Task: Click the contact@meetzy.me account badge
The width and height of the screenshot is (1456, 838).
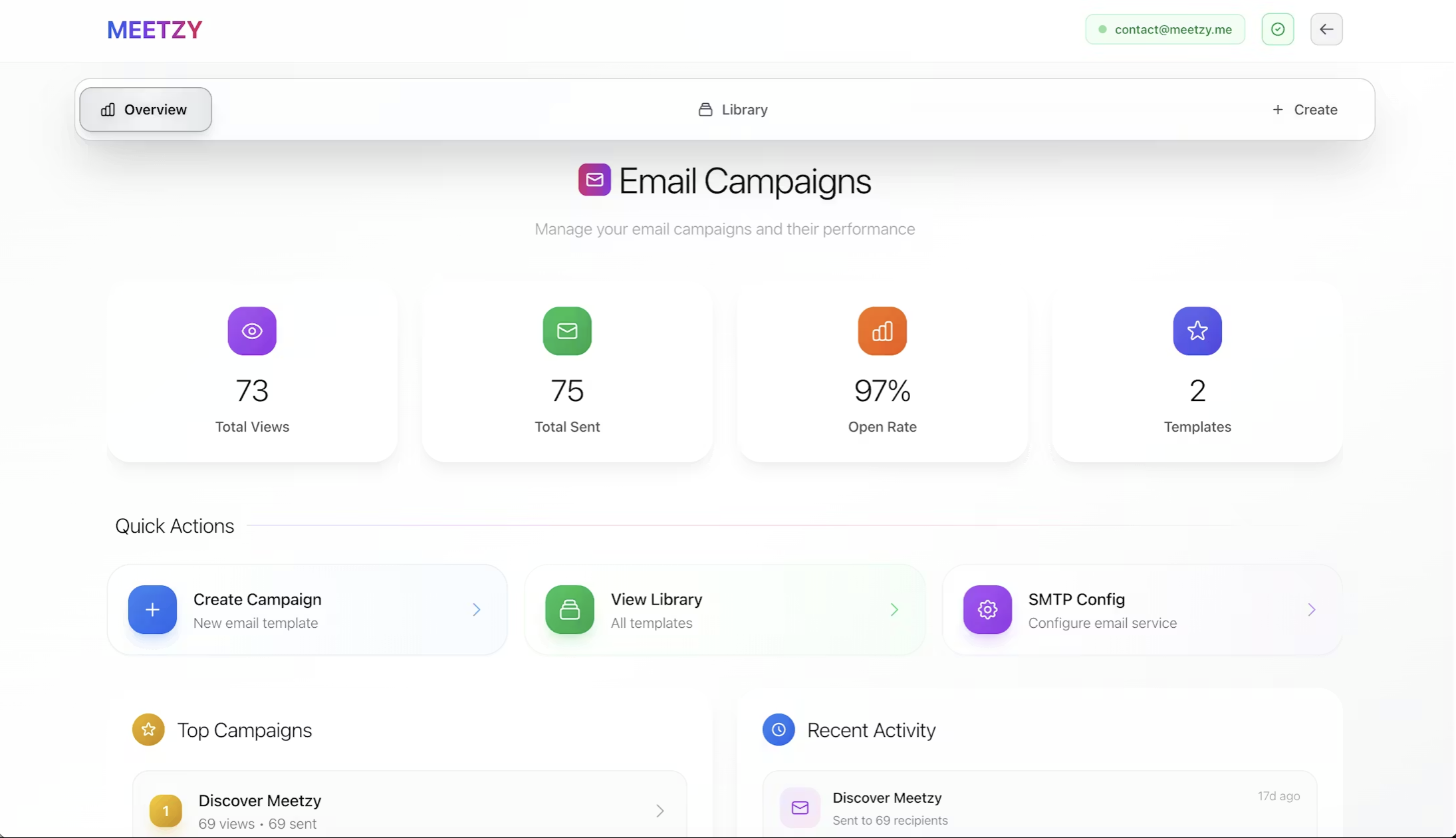Action: (1165, 29)
